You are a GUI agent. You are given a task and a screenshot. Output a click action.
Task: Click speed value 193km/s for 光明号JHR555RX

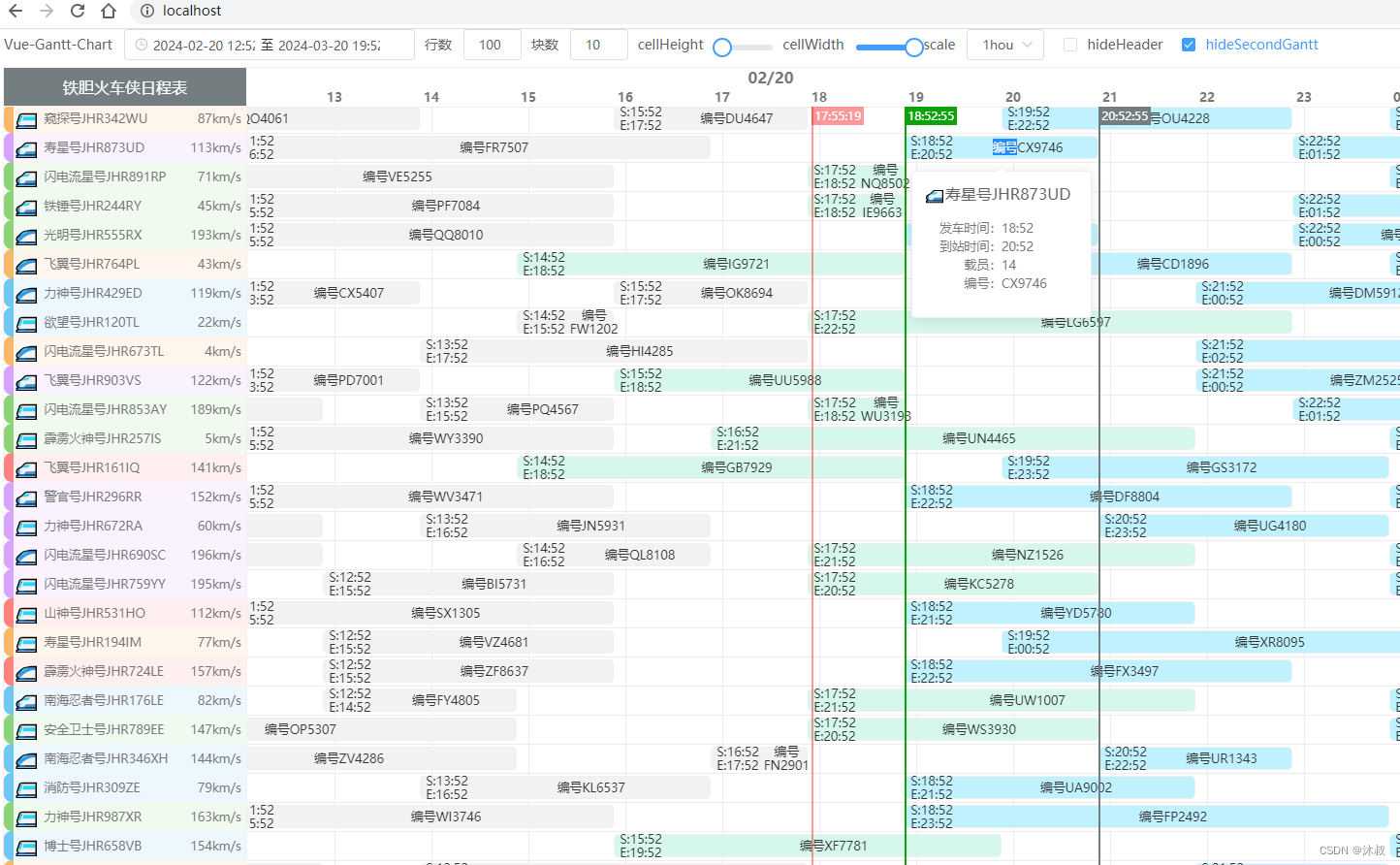(216, 235)
